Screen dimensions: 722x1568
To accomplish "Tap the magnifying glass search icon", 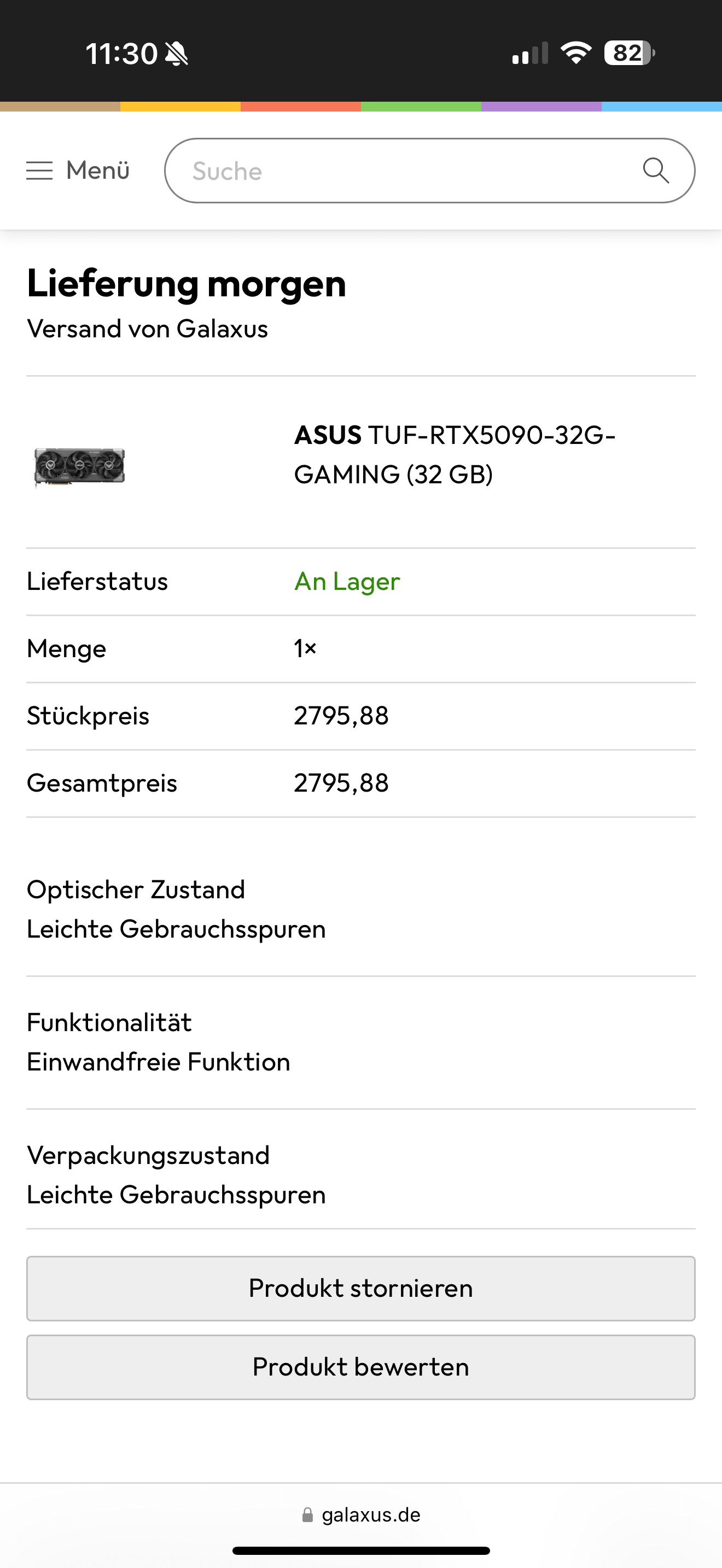I will 656,171.
